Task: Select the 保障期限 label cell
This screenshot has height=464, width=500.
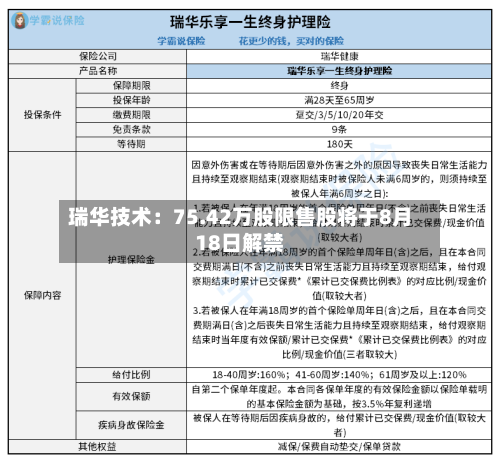Action: point(131,86)
